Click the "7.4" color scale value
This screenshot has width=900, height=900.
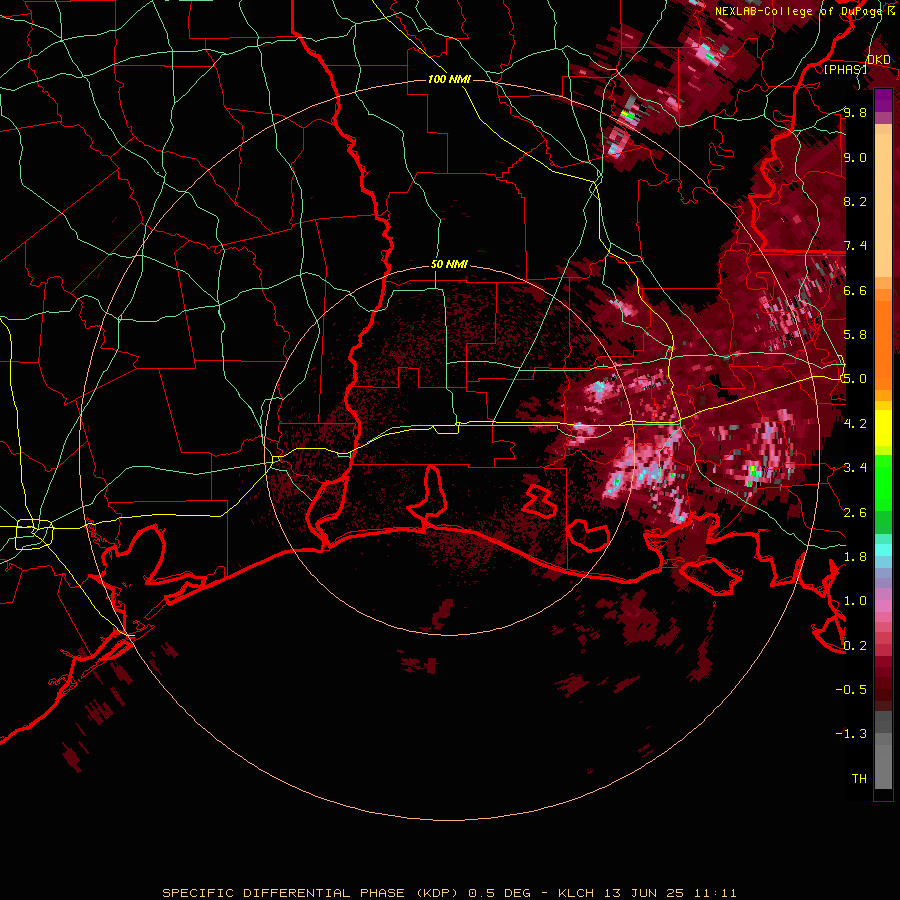(855, 246)
